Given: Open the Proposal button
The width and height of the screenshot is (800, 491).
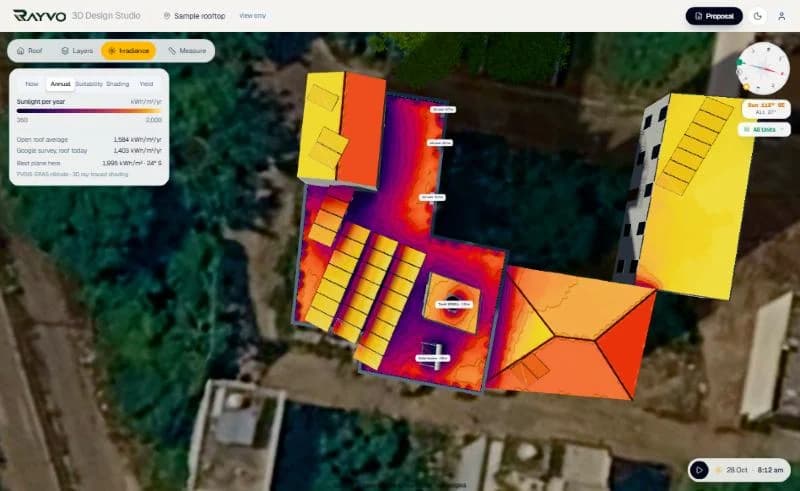Looking at the screenshot, I should coord(714,16).
